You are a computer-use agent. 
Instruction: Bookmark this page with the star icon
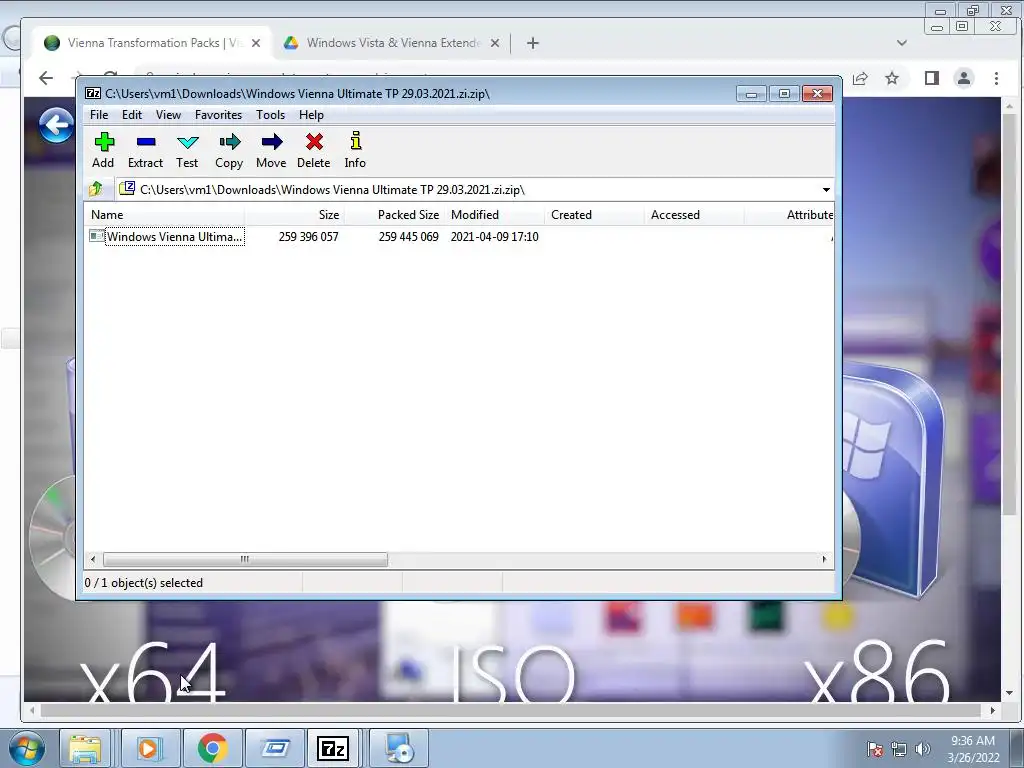point(892,78)
